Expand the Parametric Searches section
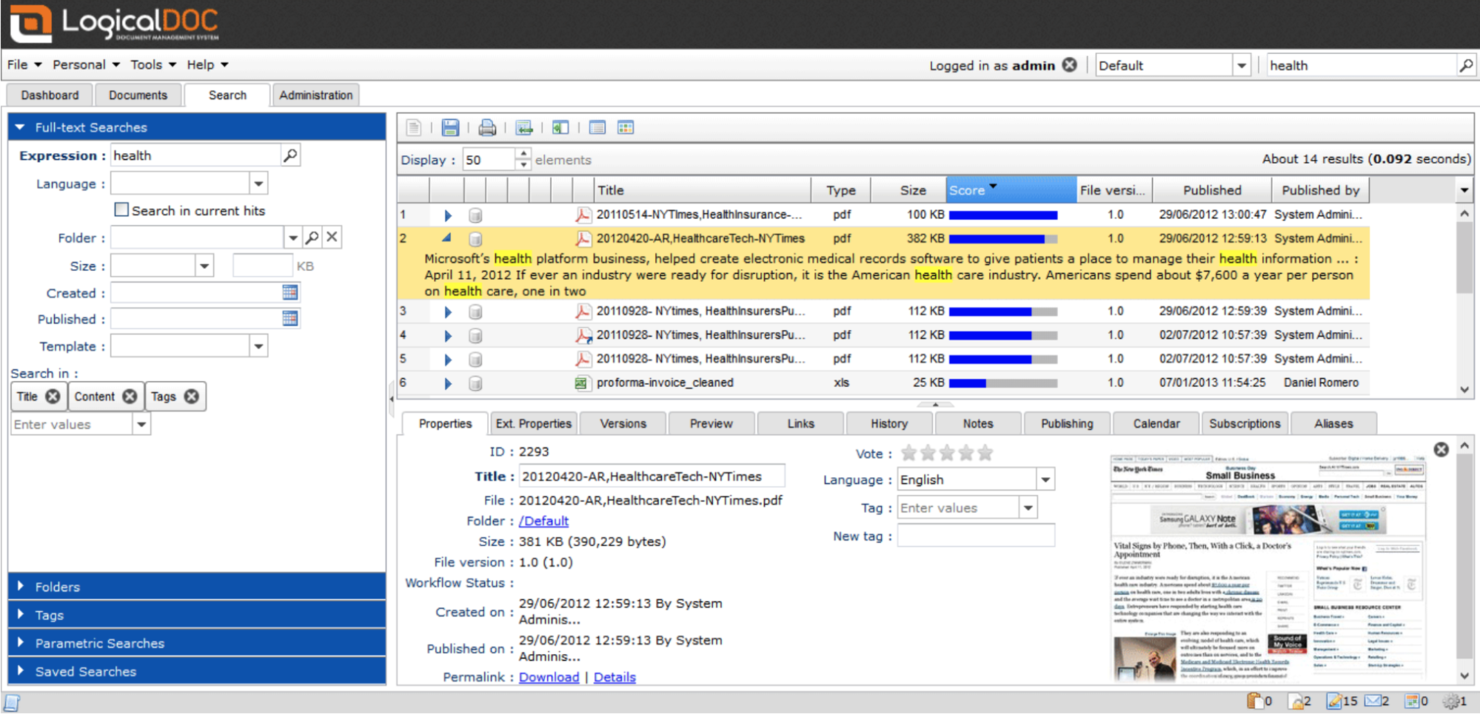1480x714 pixels. [197, 643]
